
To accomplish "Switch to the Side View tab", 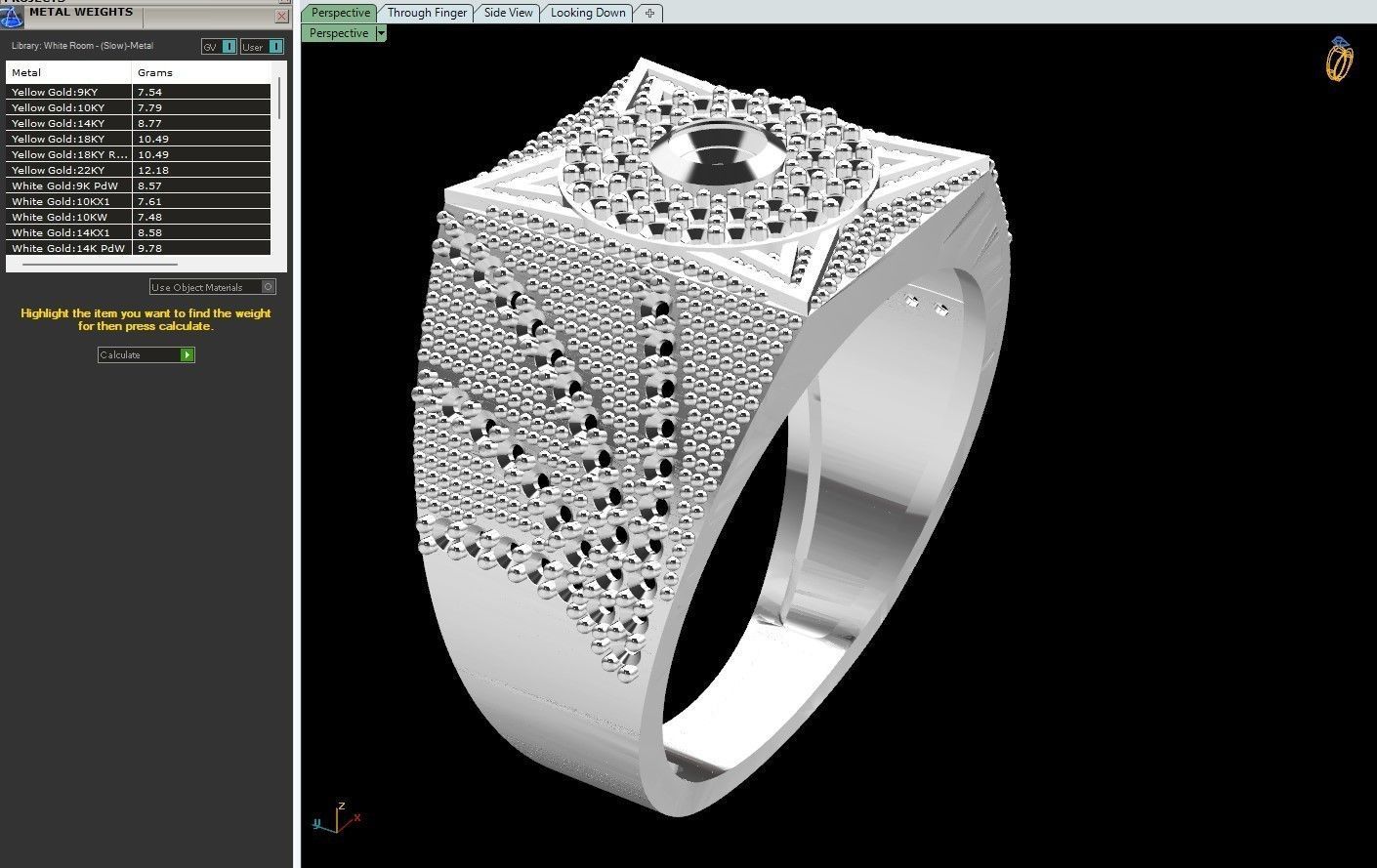I will click(509, 13).
